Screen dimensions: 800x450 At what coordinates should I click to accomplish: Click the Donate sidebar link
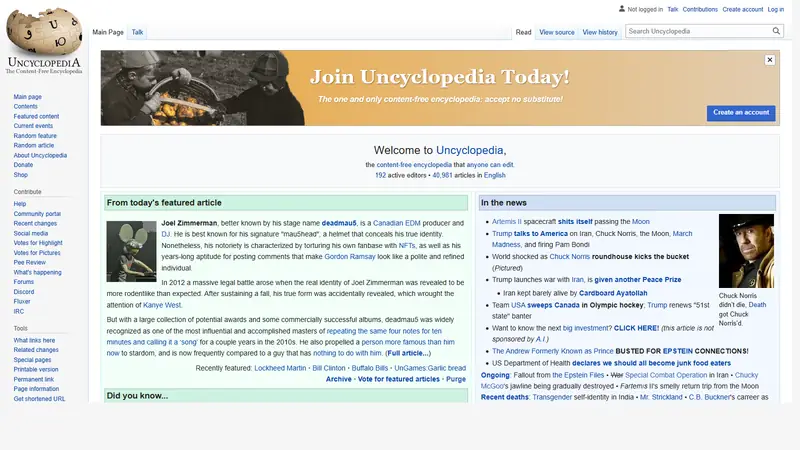[23, 165]
